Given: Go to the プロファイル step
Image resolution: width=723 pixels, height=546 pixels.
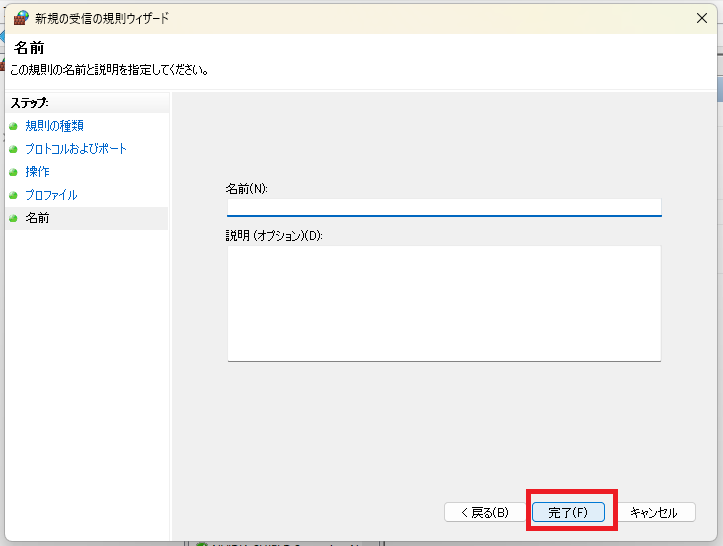Looking at the screenshot, I should pyautogui.click(x=51, y=195).
